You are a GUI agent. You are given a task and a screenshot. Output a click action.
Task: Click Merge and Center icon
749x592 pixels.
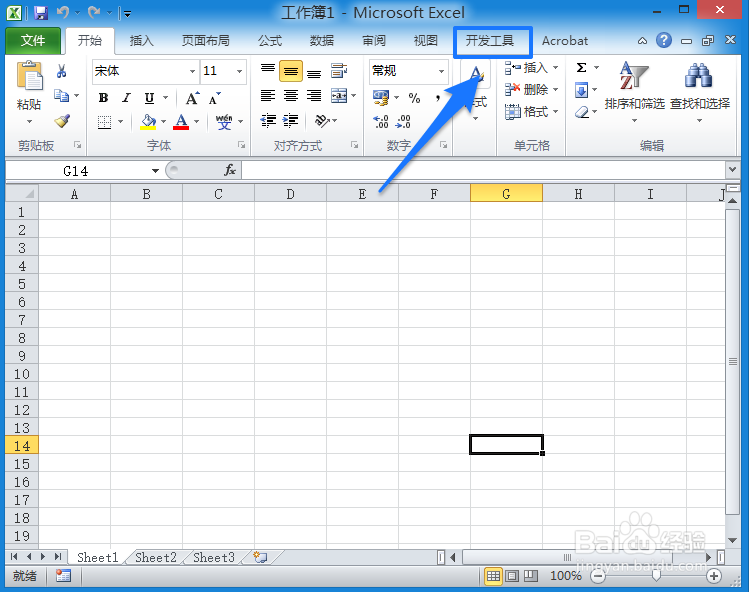click(x=339, y=96)
